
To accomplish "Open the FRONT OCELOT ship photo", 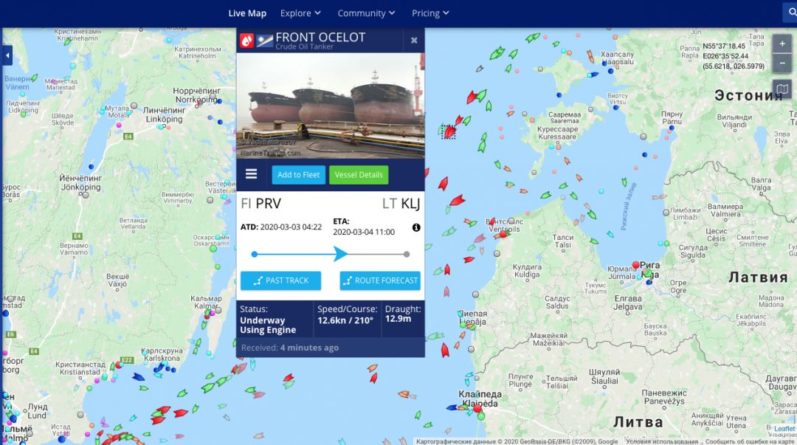I will (x=330, y=106).
